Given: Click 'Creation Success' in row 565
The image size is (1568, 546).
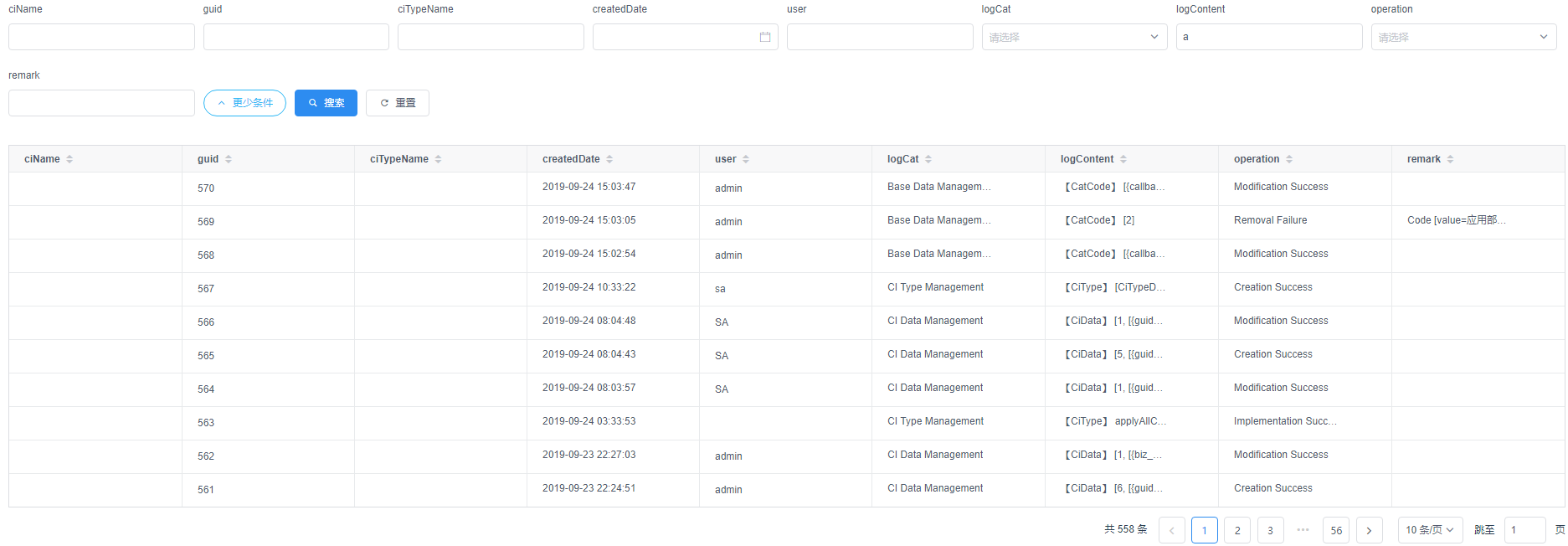Looking at the screenshot, I should tap(1273, 354).
